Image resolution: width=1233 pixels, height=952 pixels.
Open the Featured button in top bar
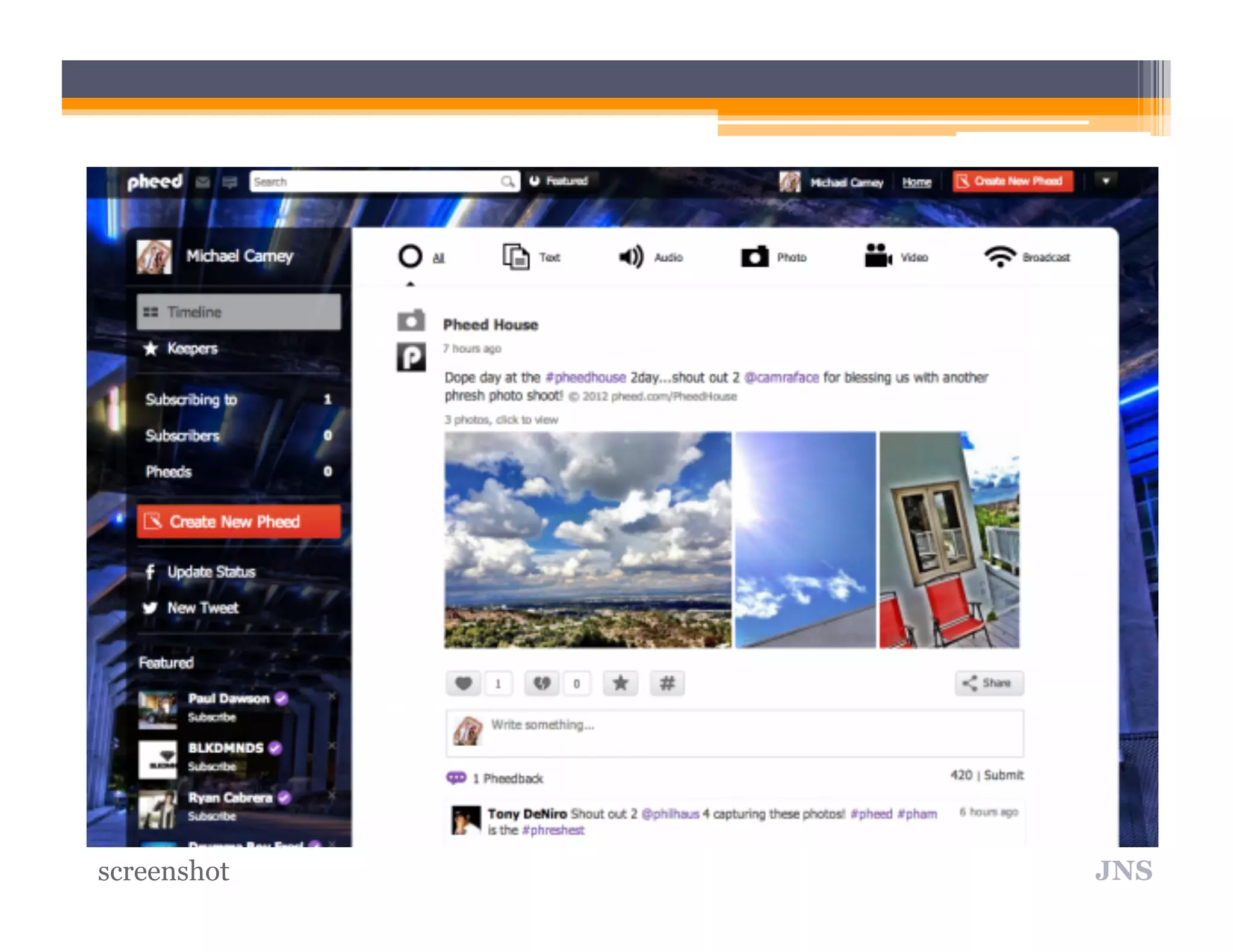tap(559, 181)
